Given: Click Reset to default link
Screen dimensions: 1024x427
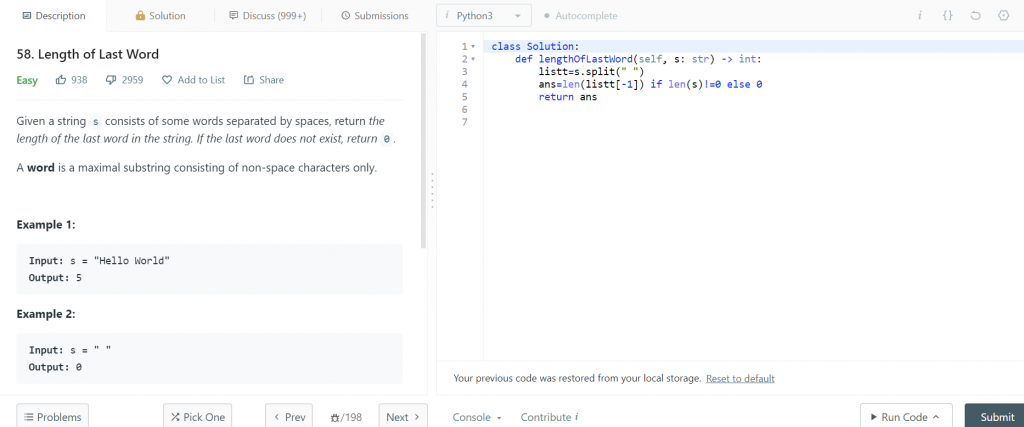Looking at the screenshot, I should pos(740,379).
